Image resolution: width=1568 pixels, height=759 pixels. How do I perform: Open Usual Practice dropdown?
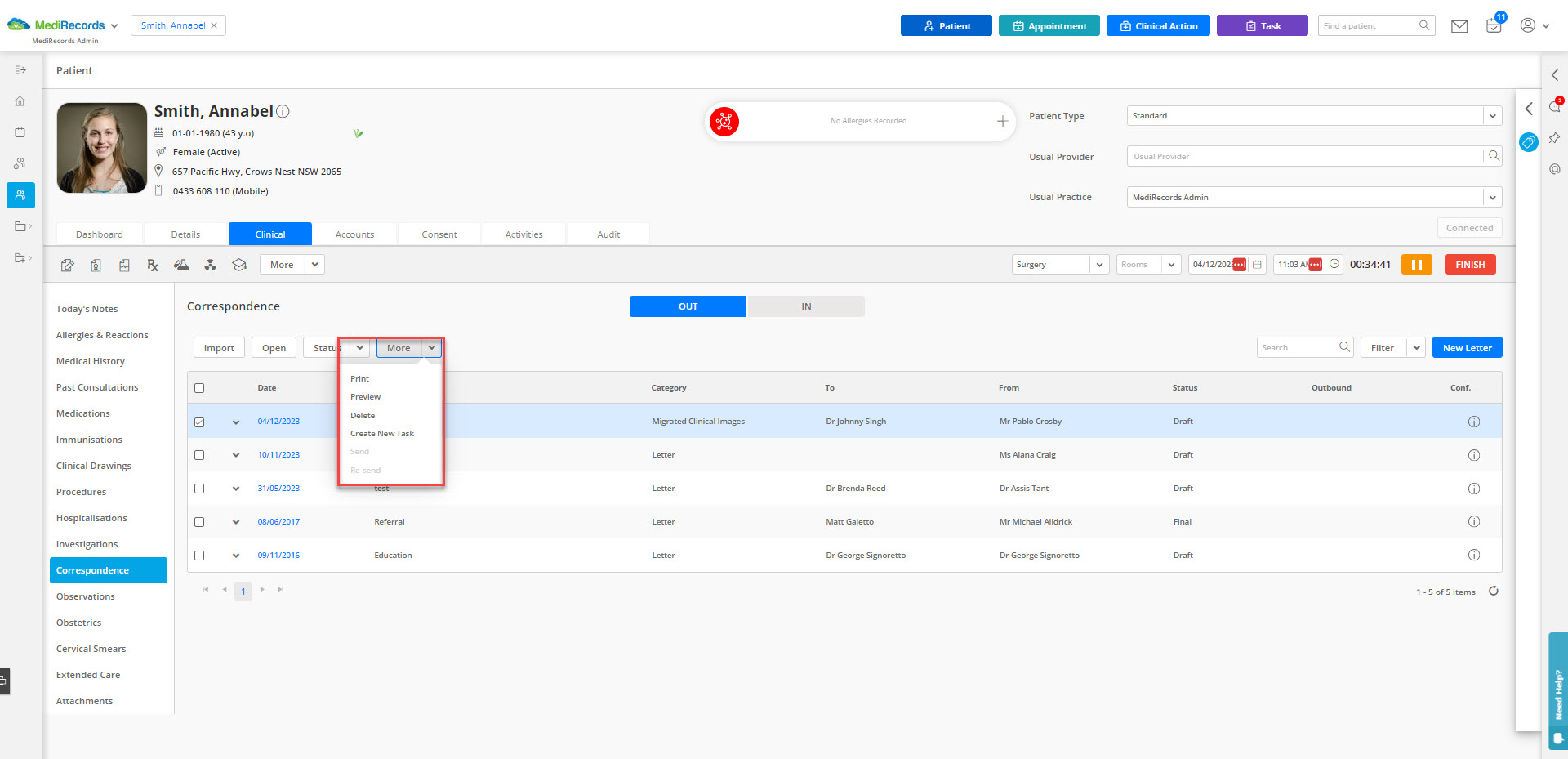point(1492,197)
